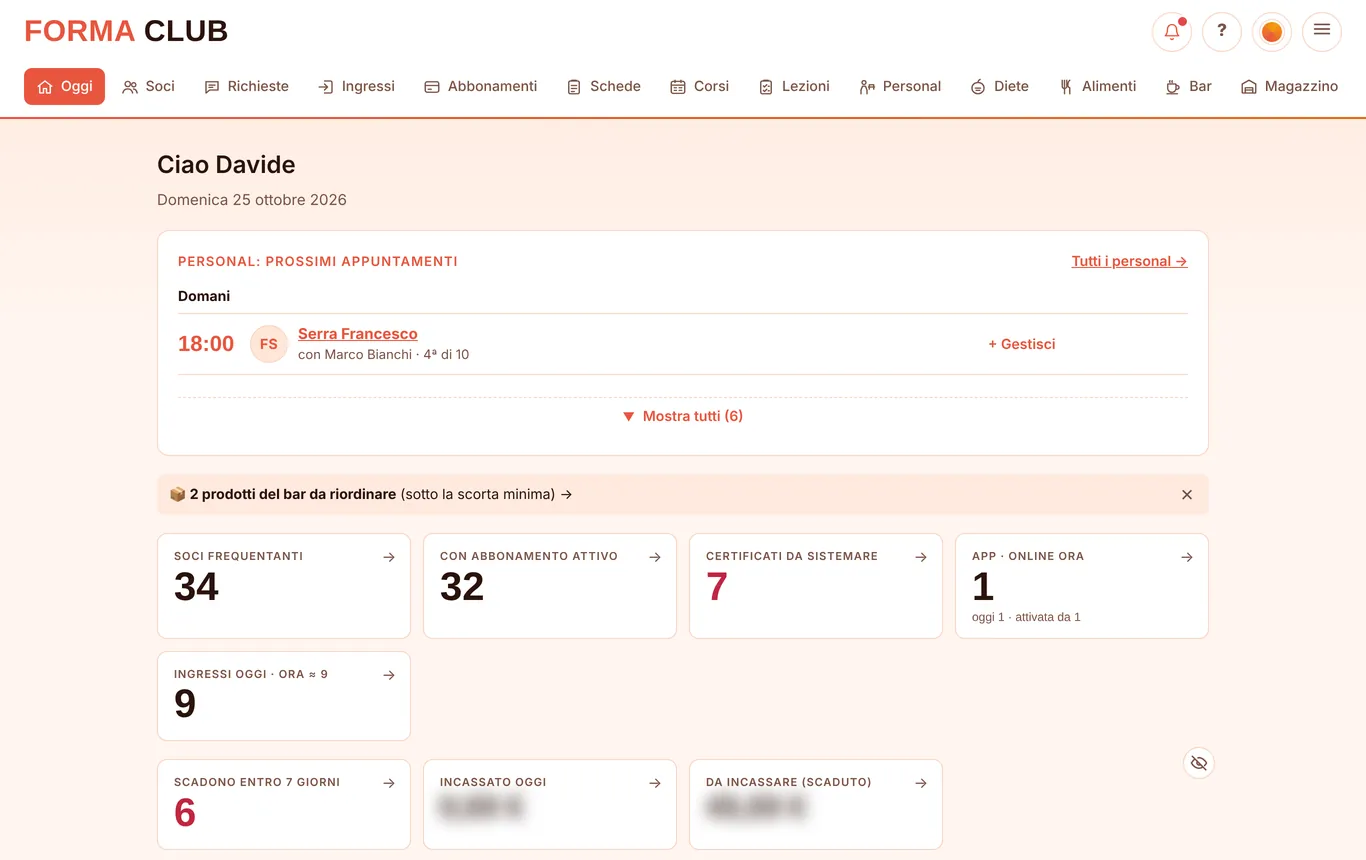Click the 7 certificati da sistemare value
The height and width of the screenshot is (860, 1366).
[717, 587]
